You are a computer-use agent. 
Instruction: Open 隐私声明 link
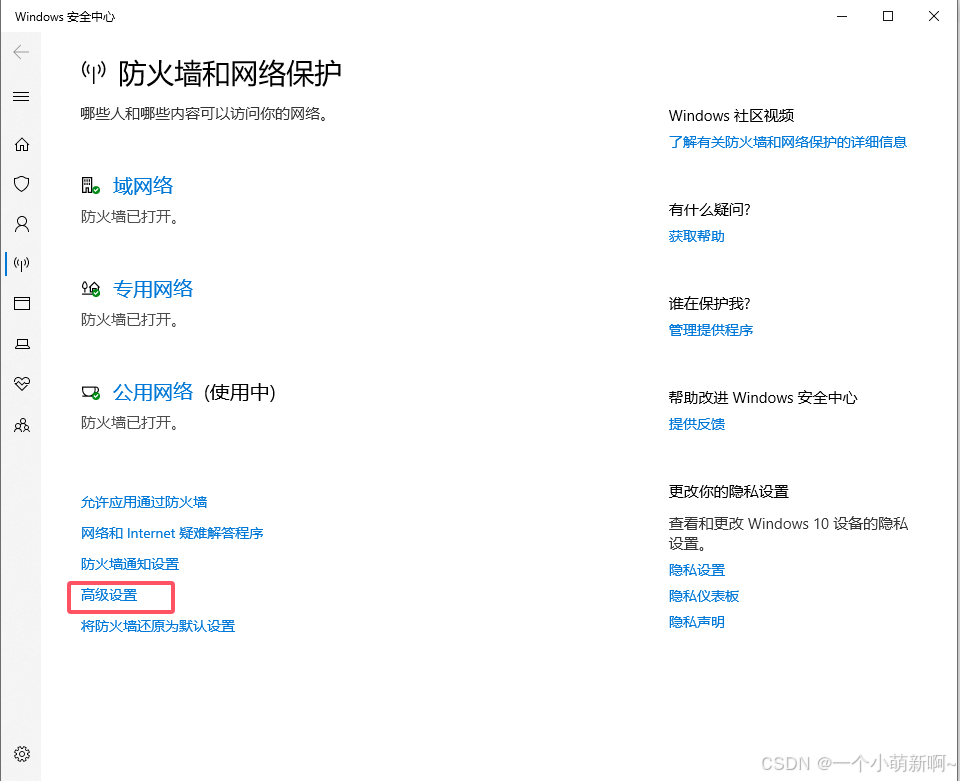(x=697, y=622)
